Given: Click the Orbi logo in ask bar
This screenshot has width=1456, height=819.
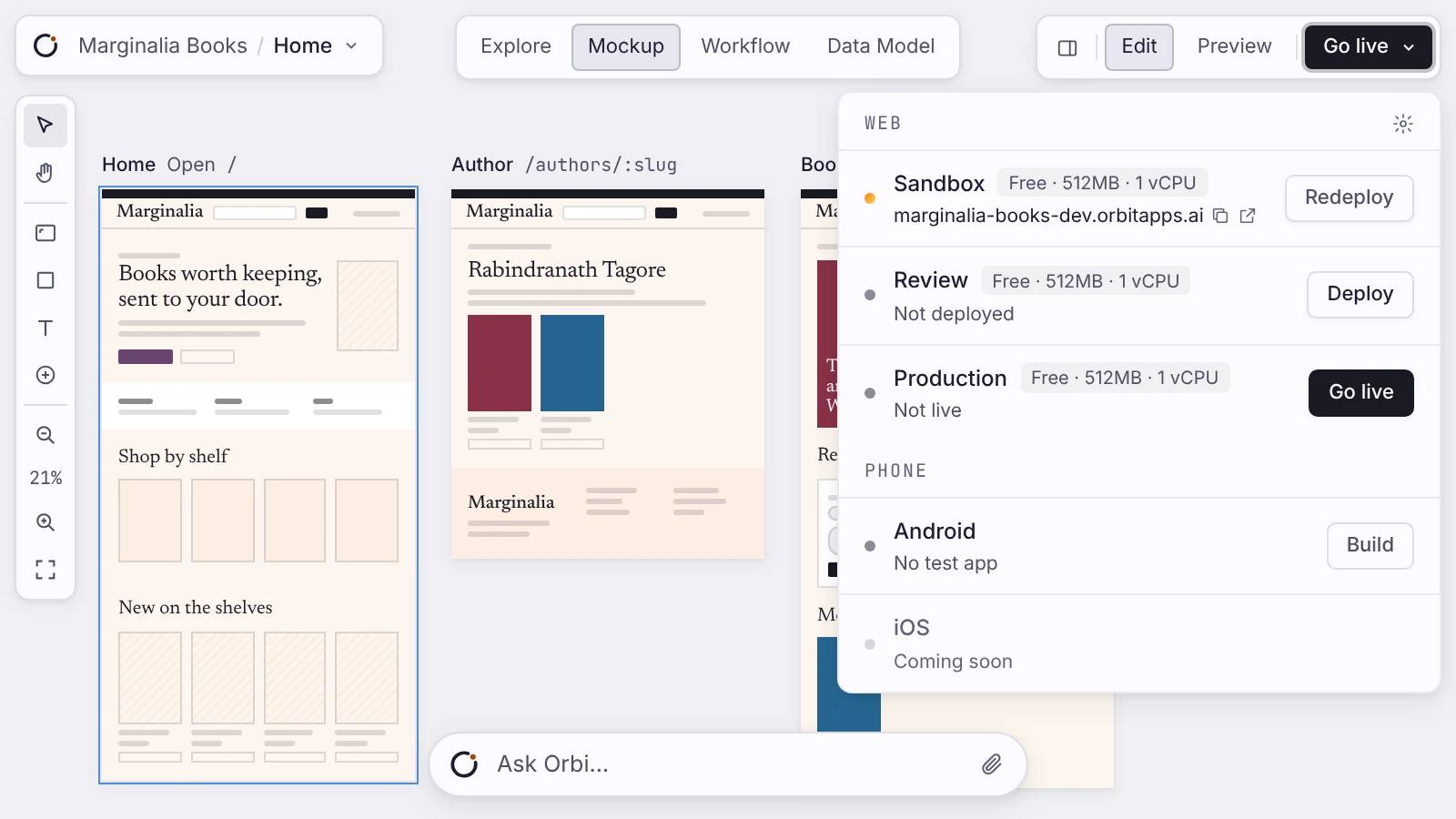Looking at the screenshot, I should (x=464, y=764).
